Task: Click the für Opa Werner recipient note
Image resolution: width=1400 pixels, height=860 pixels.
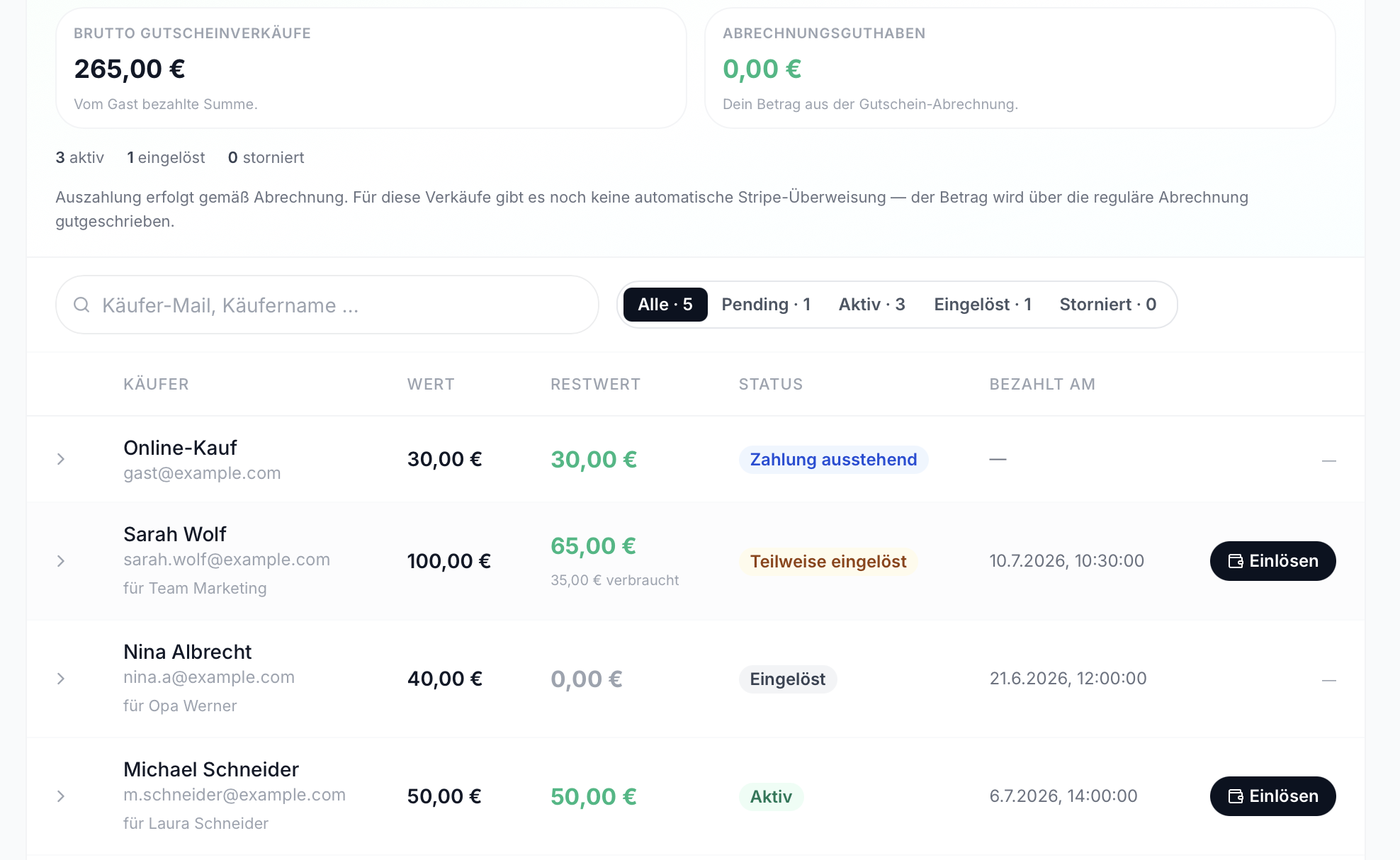Action: [x=180, y=706]
